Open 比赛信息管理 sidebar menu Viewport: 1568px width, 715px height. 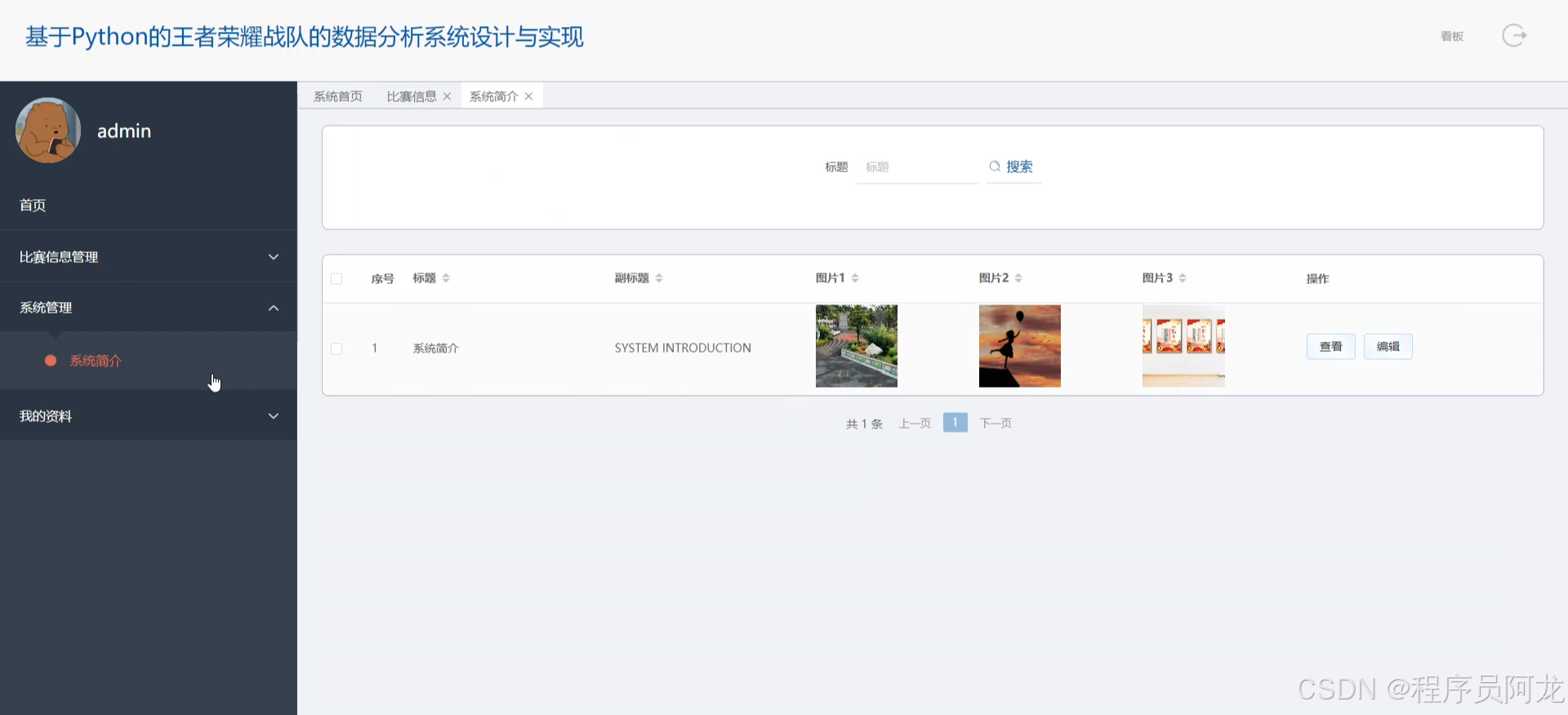[148, 257]
